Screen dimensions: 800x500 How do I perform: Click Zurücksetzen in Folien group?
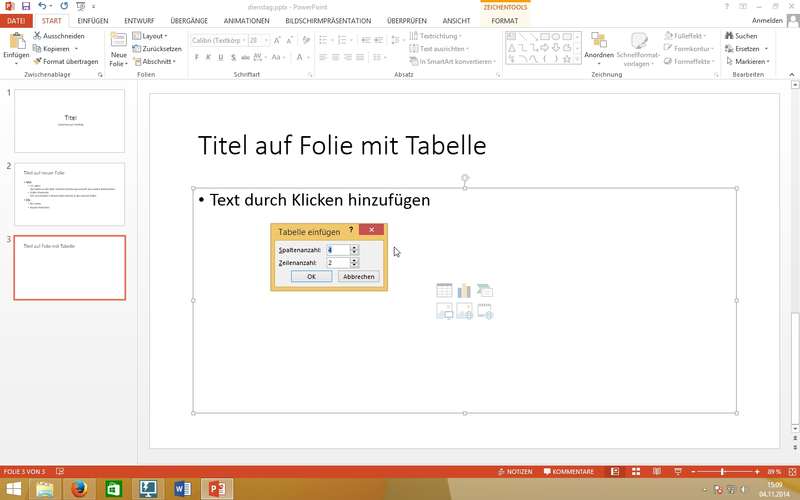tap(157, 48)
